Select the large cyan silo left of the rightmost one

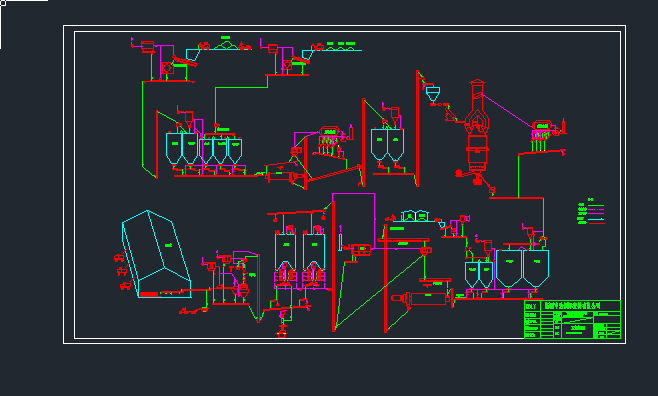click(x=509, y=268)
